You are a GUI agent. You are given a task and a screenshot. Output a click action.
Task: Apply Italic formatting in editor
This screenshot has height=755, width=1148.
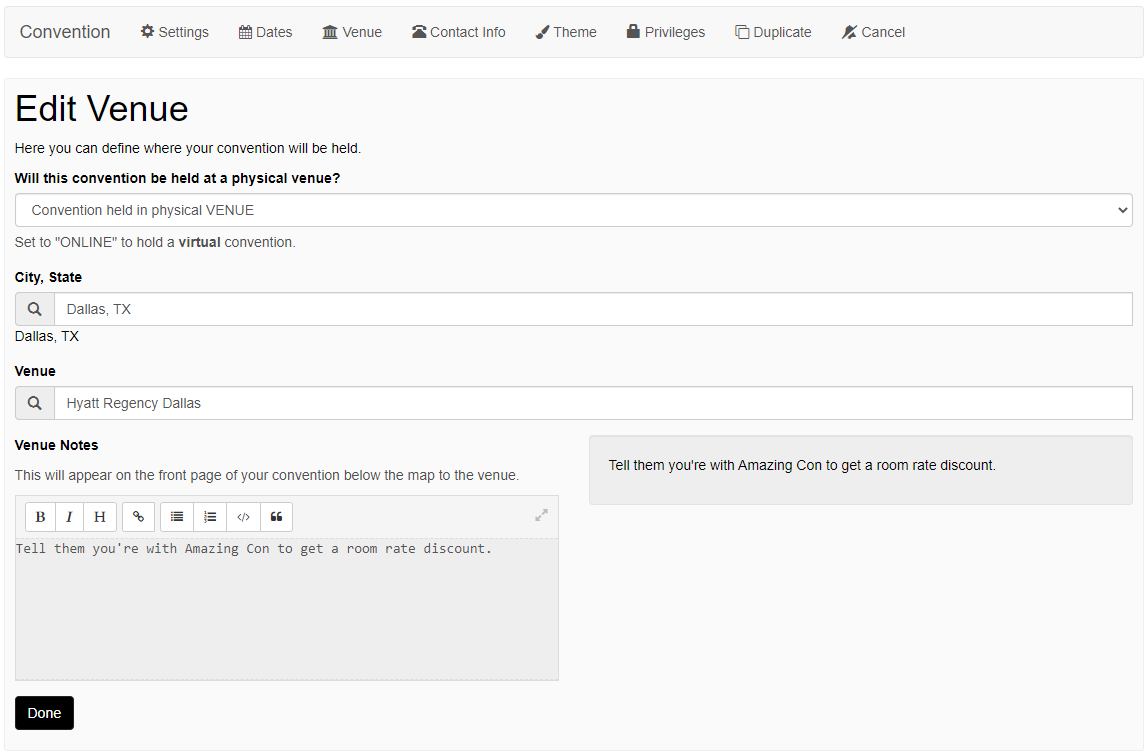pyautogui.click(x=70, y=517)
